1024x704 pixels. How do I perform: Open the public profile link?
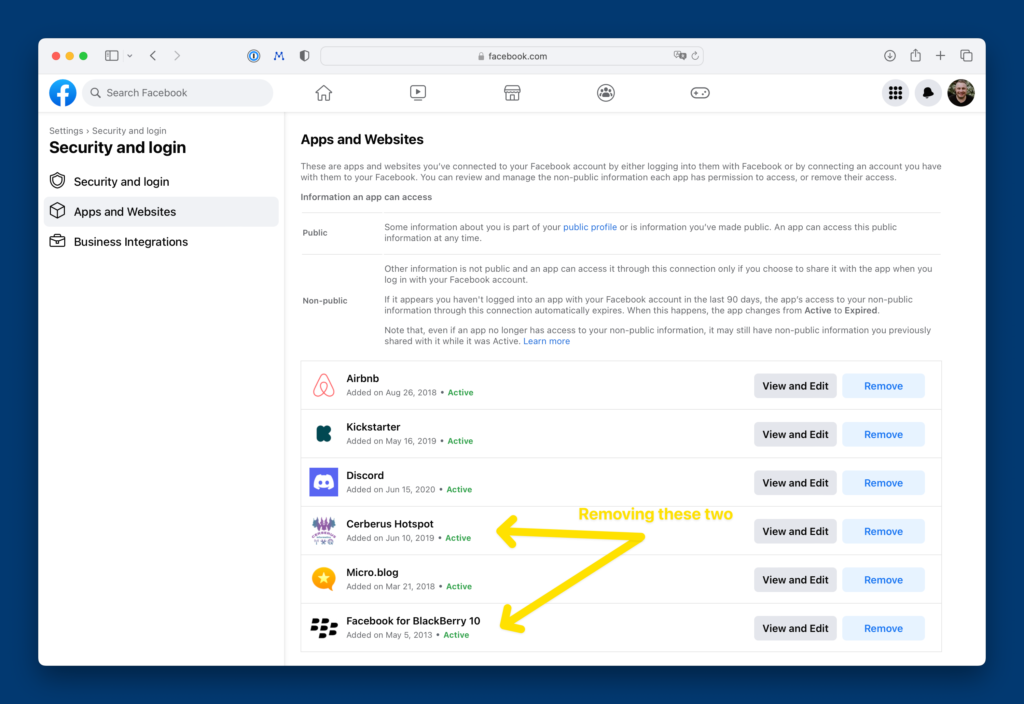point(589,227)
